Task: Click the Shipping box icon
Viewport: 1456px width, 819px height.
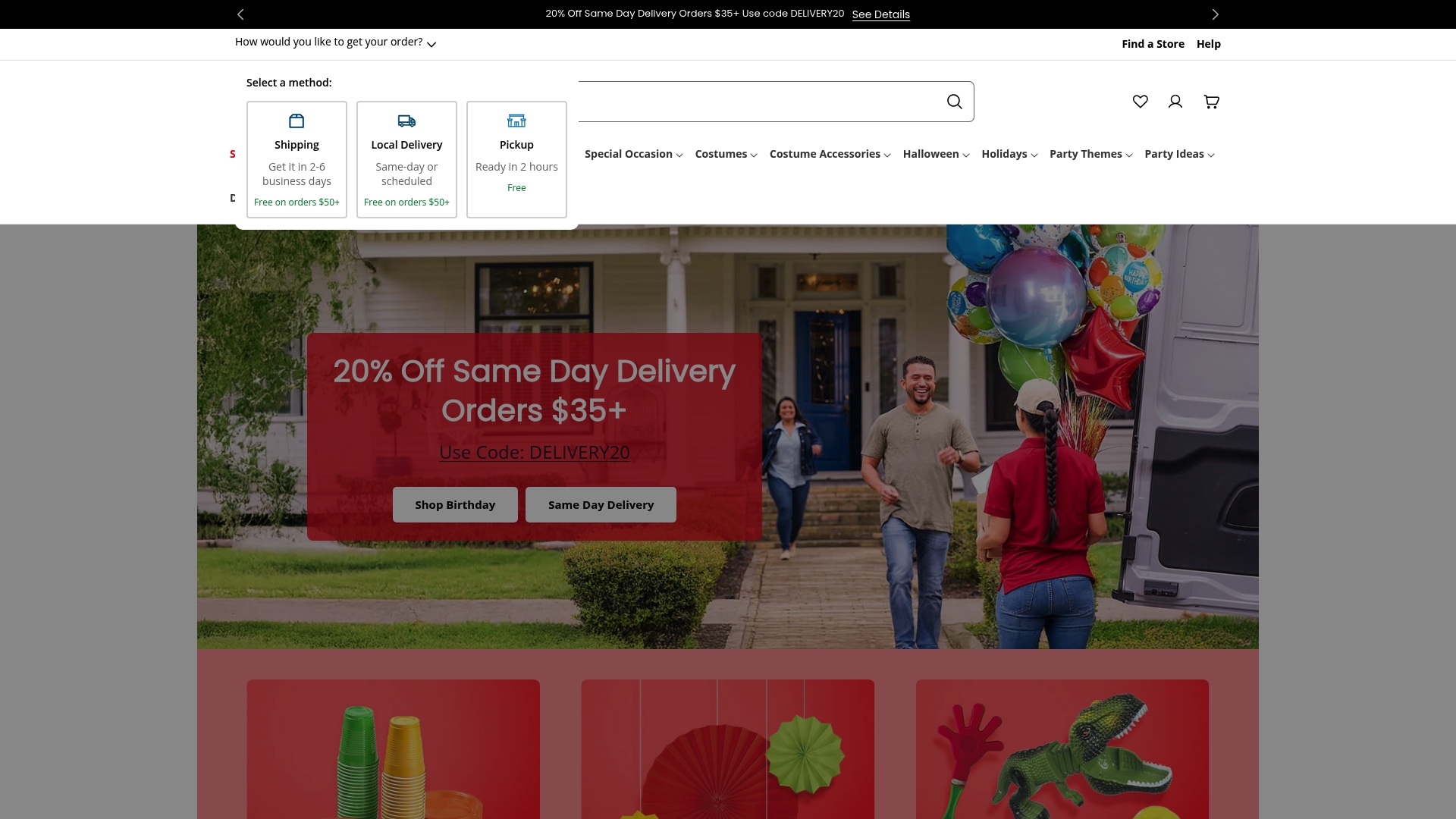Action: (297, 121)
